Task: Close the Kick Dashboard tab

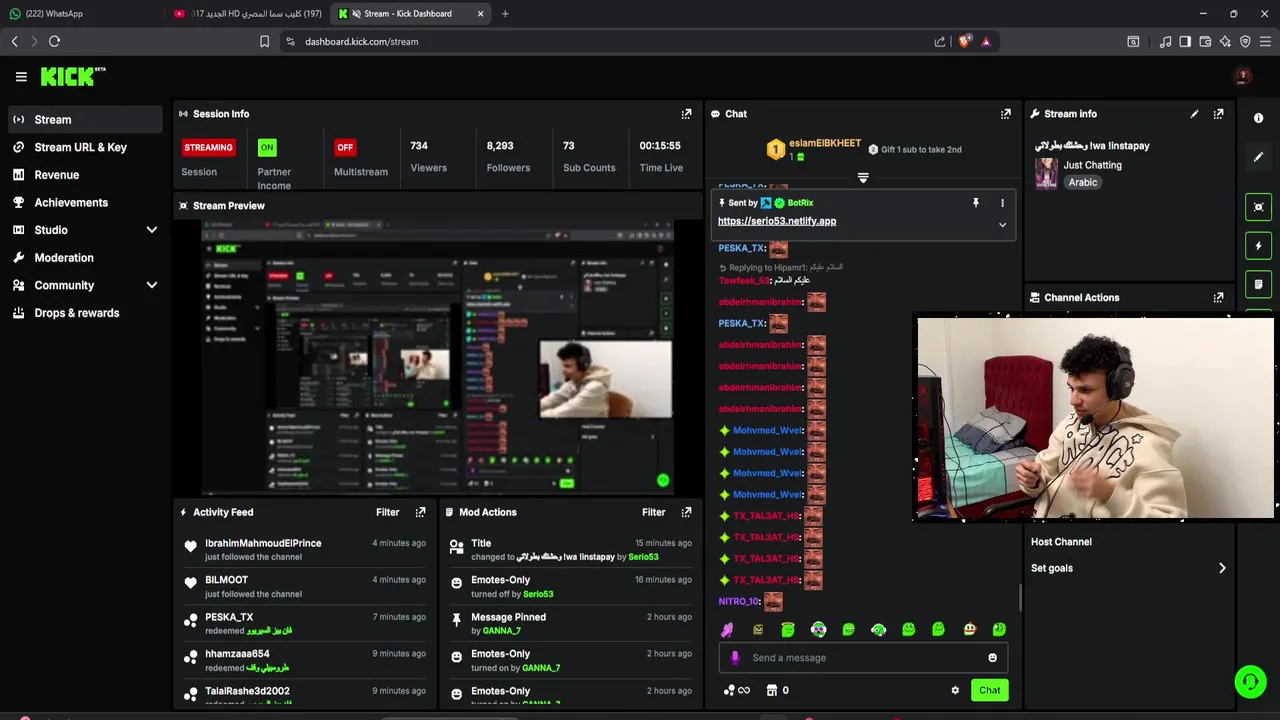Action: pyautogui.click(x=481, y=14)
